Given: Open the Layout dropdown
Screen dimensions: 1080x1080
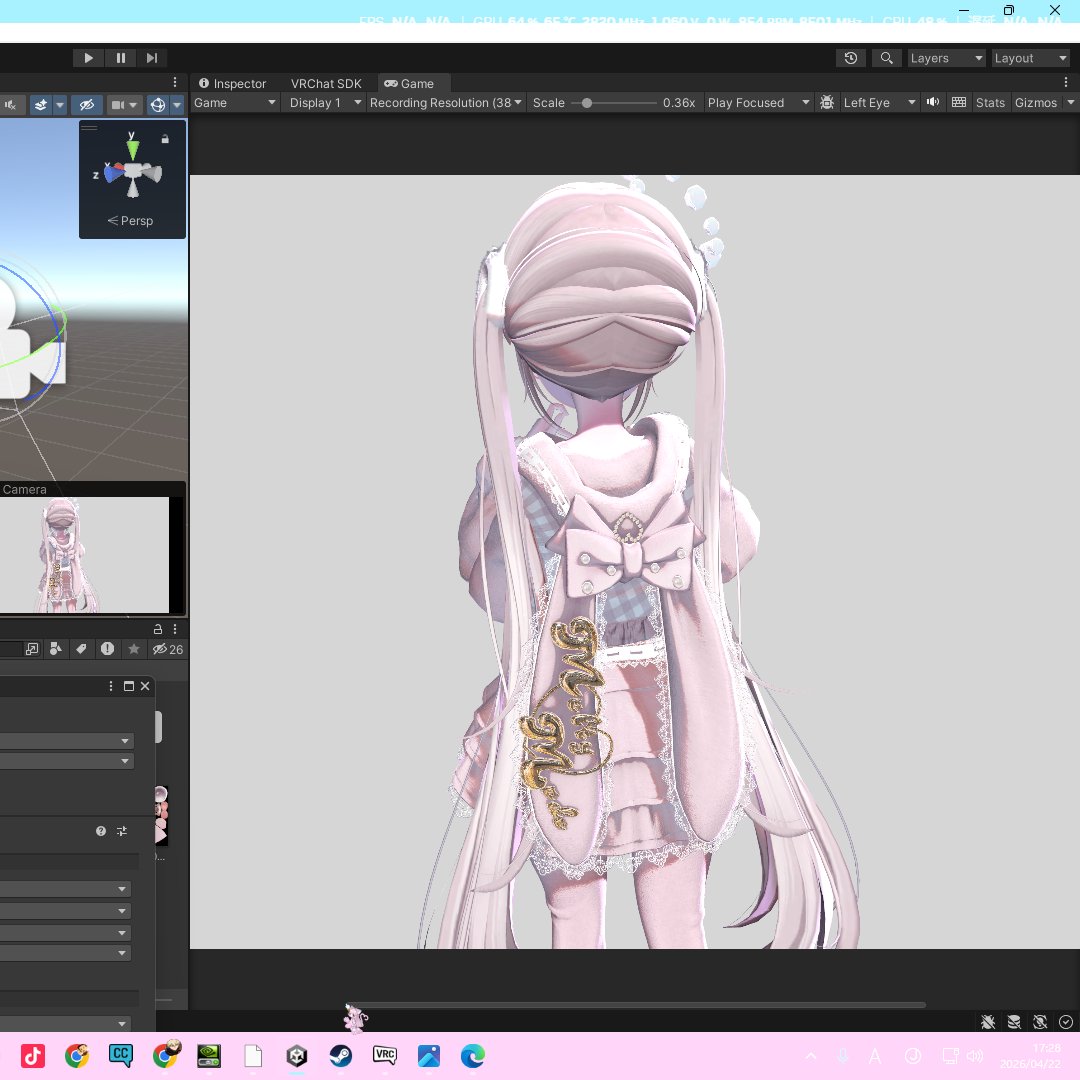Looking at the screenshot, I should point(1030,59).
